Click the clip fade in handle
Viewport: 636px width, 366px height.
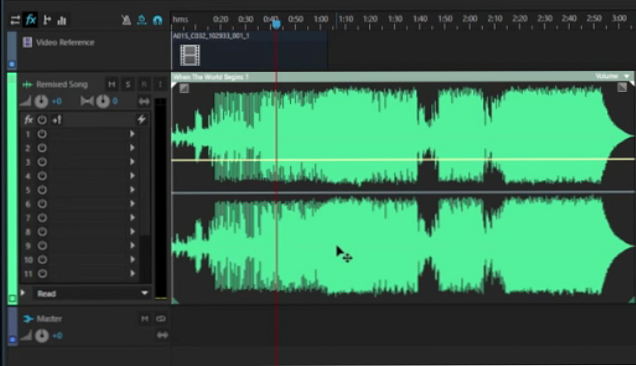tap(184, 88)
